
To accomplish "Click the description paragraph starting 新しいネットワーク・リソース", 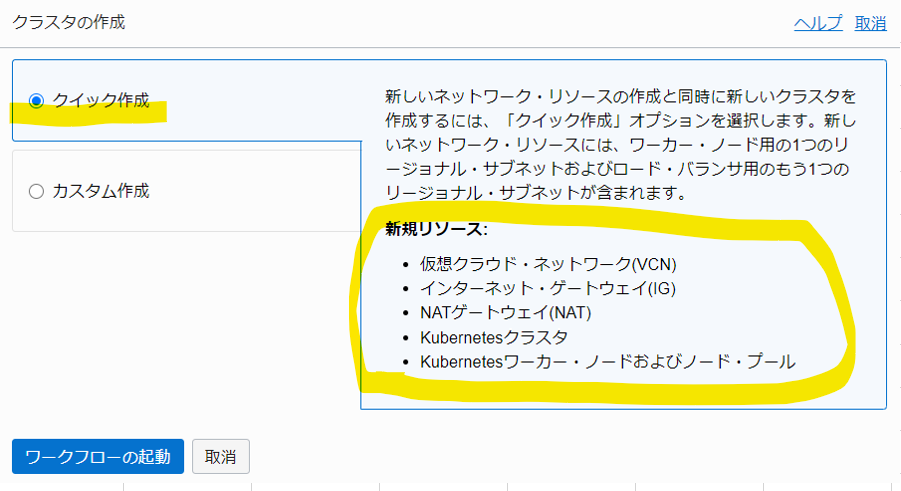I will click(621, 144).
